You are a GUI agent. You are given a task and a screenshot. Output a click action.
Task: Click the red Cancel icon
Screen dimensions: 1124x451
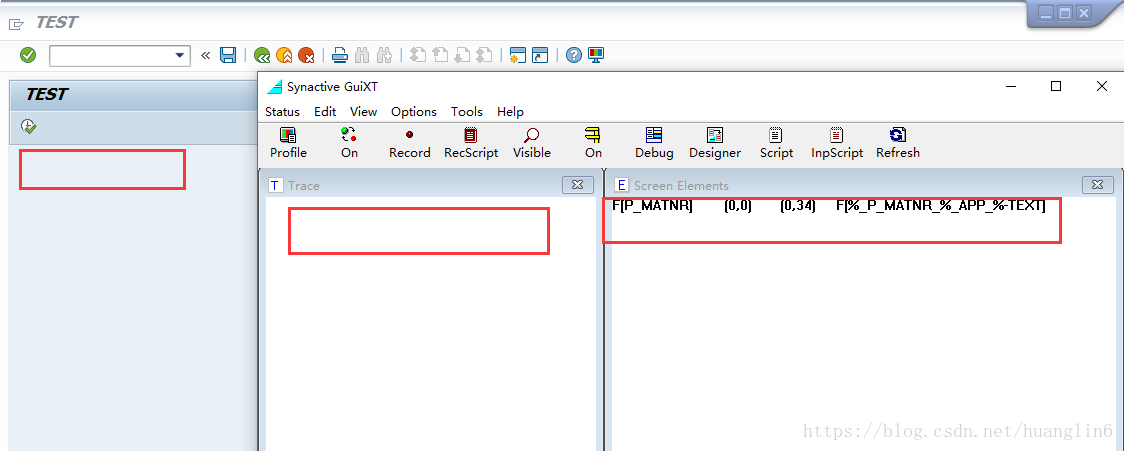point(307,55)
